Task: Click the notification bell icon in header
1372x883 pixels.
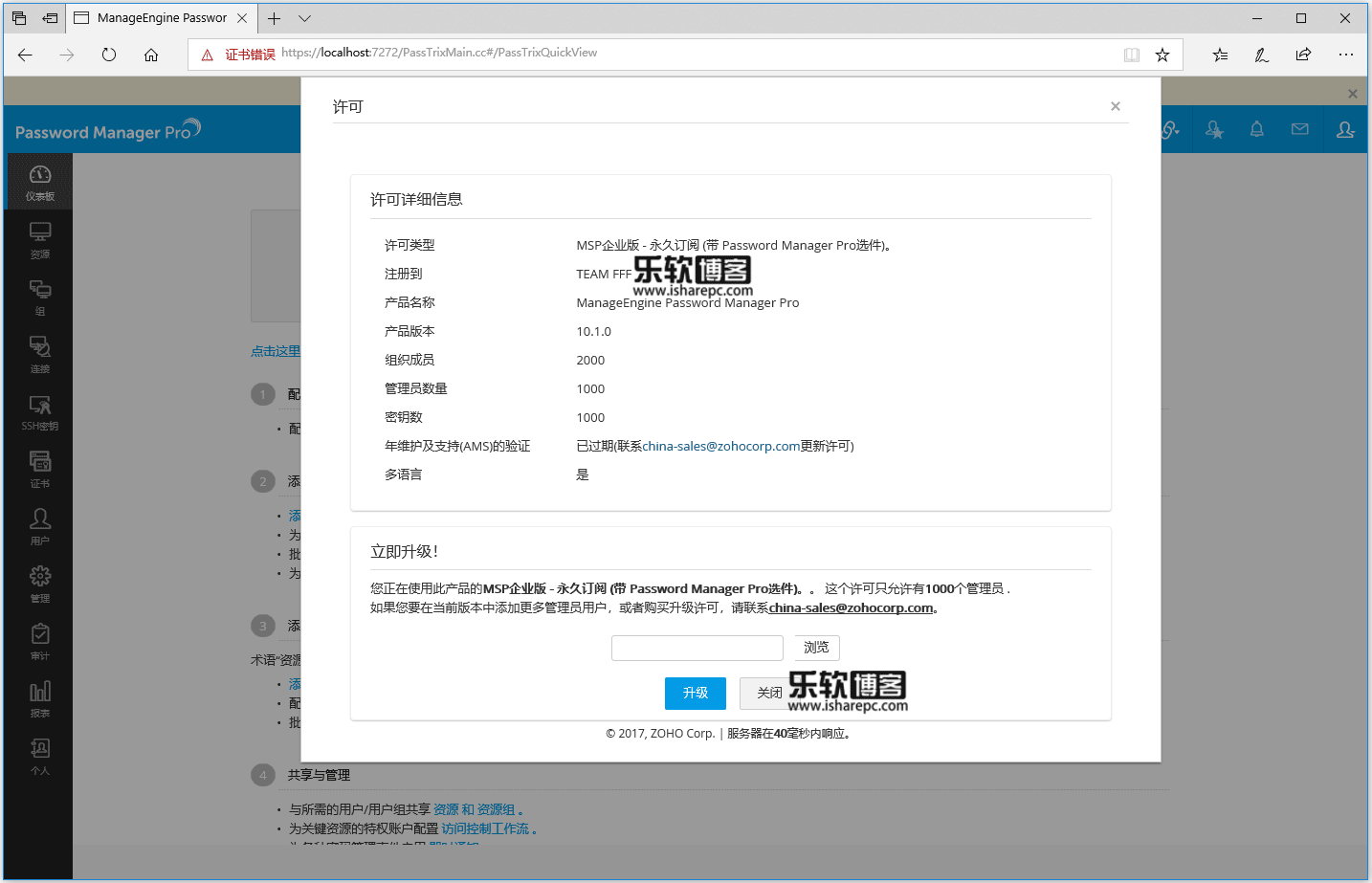Action: pos(1256,129)
